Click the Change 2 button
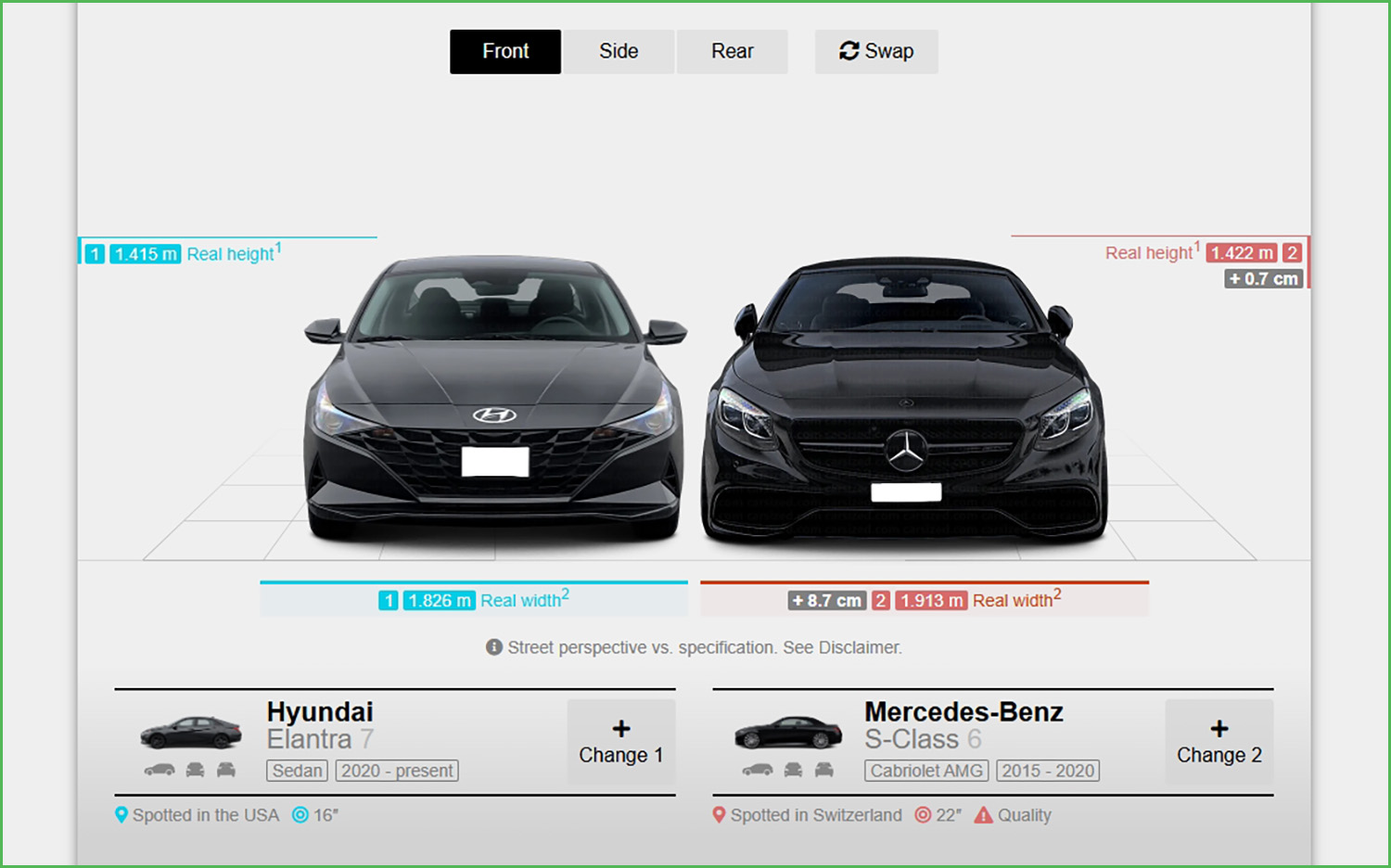This screenshot has width=1391, height=868. point(1219,742)
